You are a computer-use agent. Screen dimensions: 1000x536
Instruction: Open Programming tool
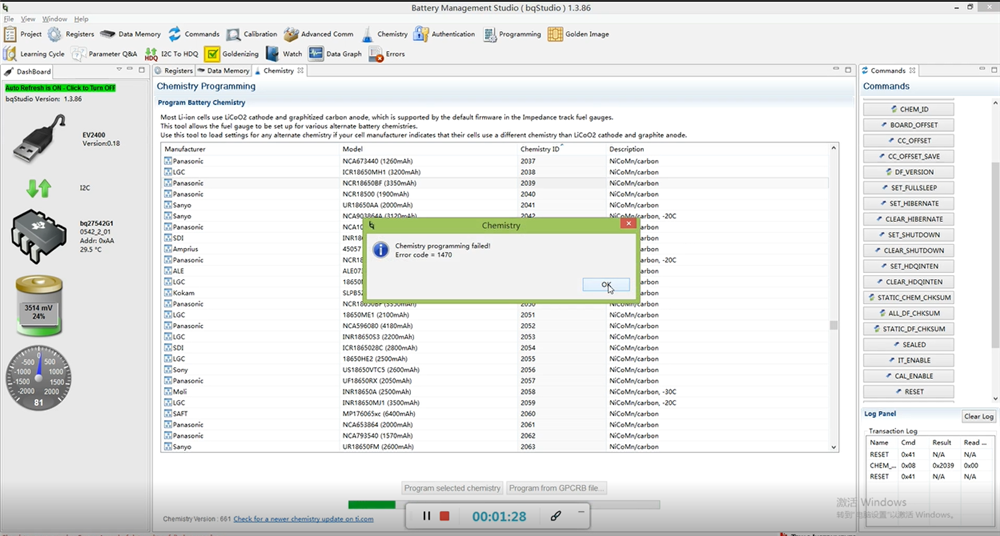tap(512, 34)
